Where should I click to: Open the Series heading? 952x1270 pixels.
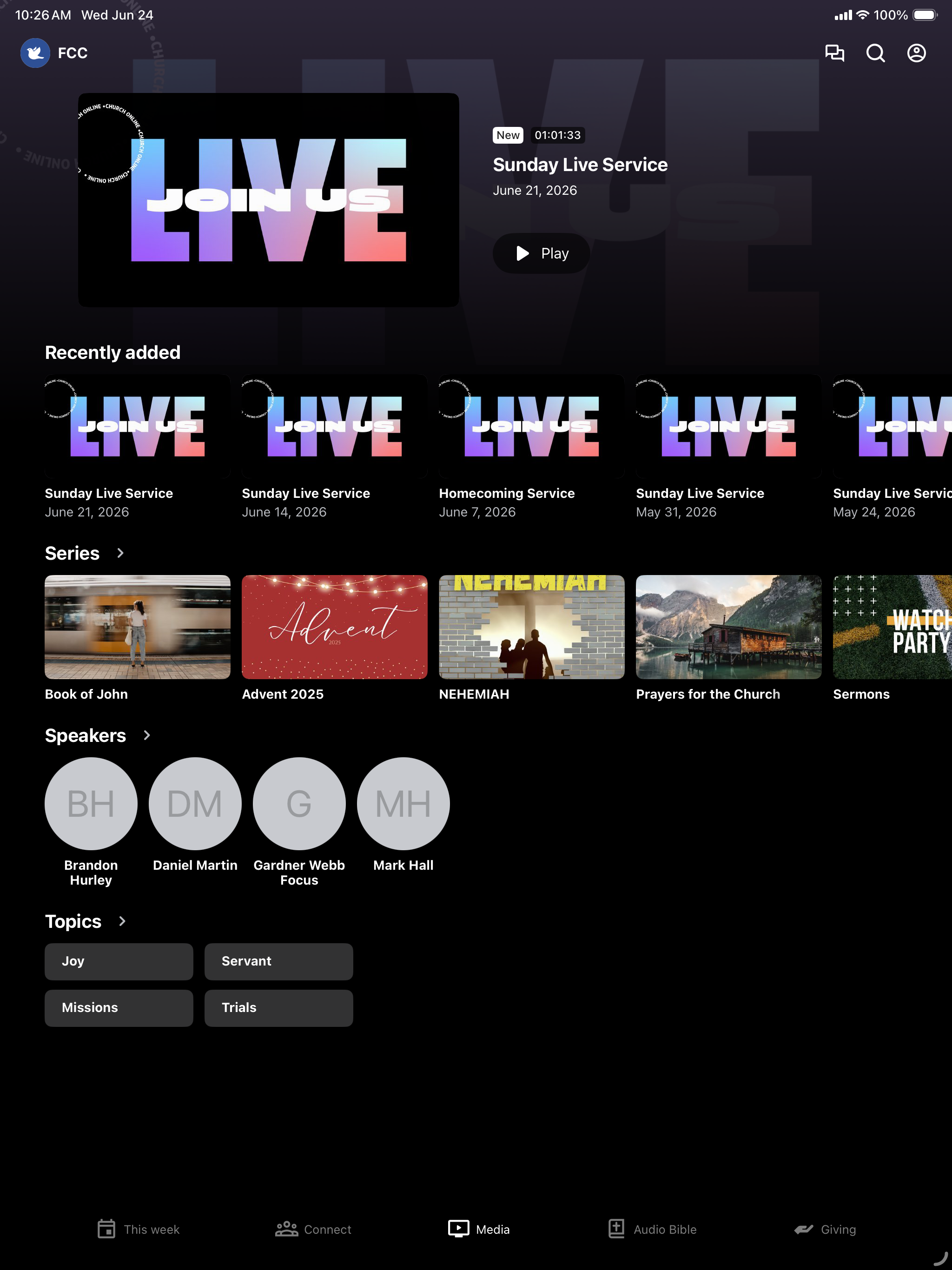[x=73, y=553]
